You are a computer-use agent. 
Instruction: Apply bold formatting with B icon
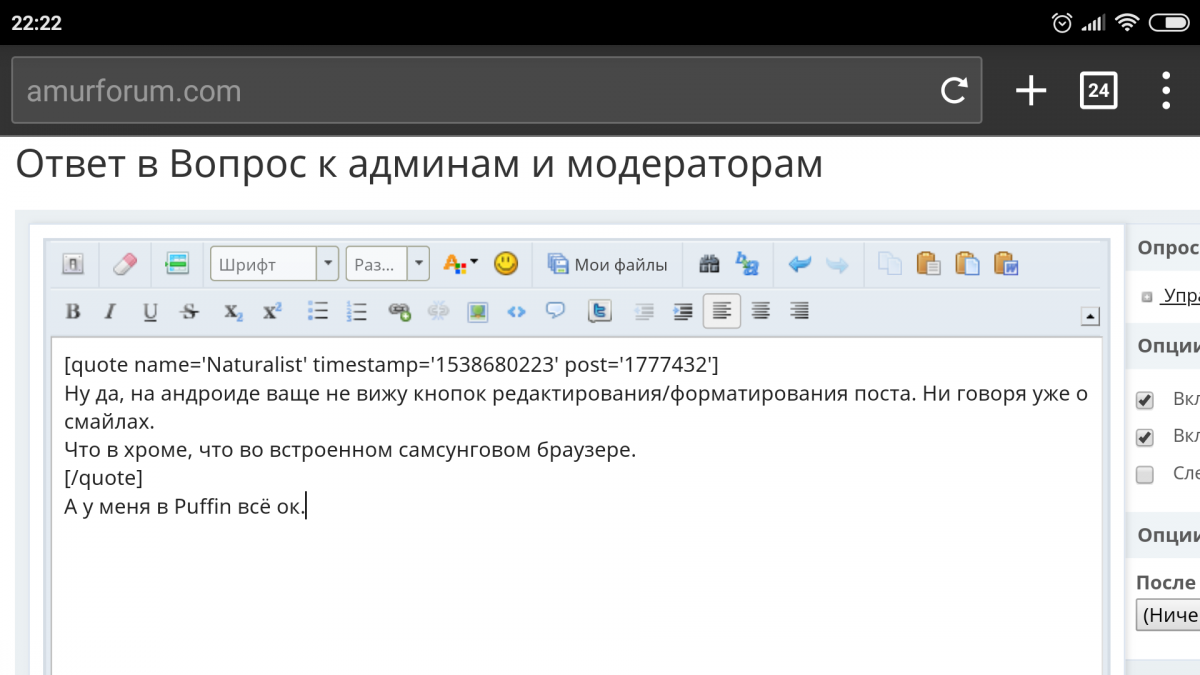73,312
